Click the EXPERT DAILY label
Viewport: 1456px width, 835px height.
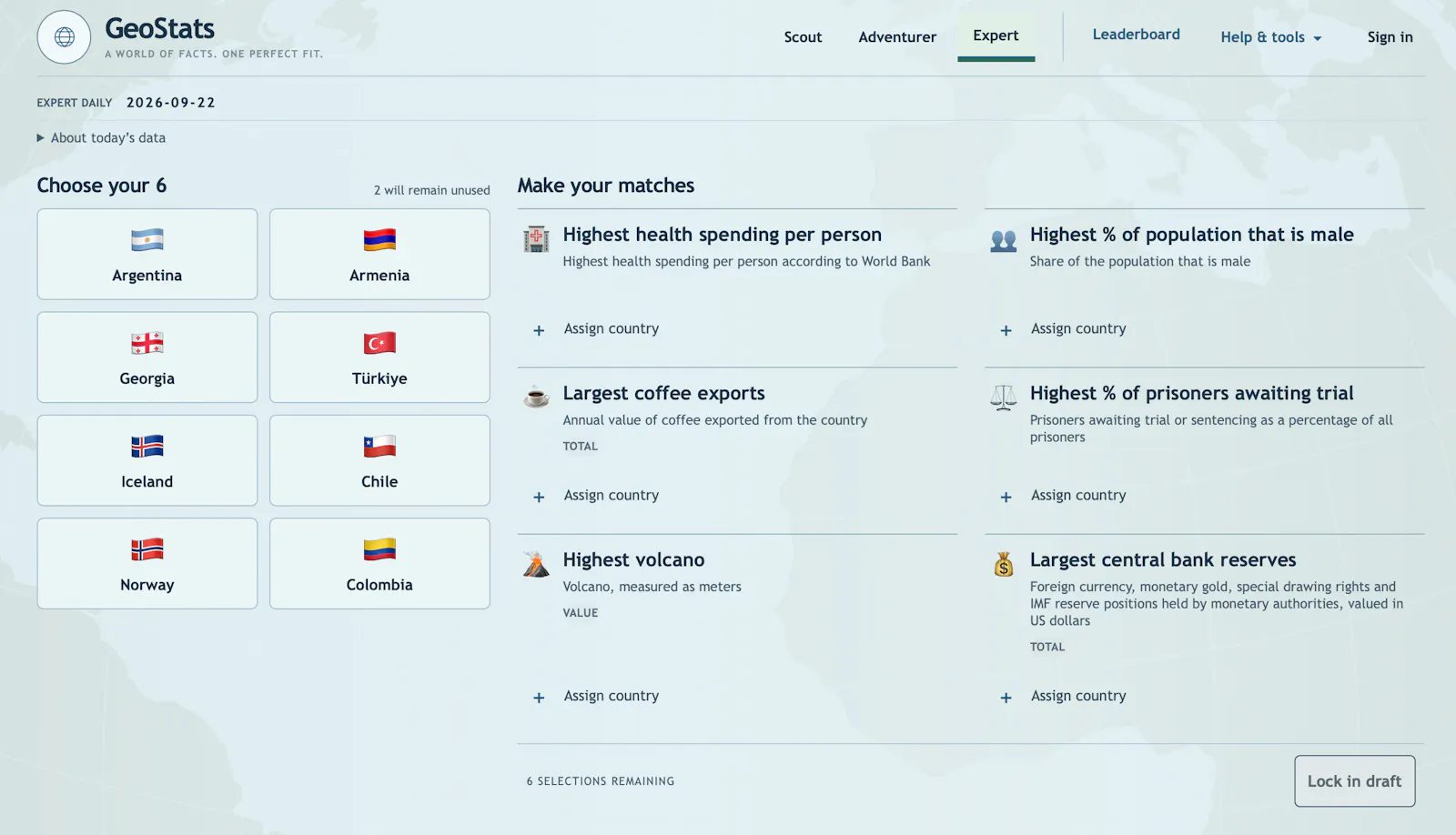point(75,103)
